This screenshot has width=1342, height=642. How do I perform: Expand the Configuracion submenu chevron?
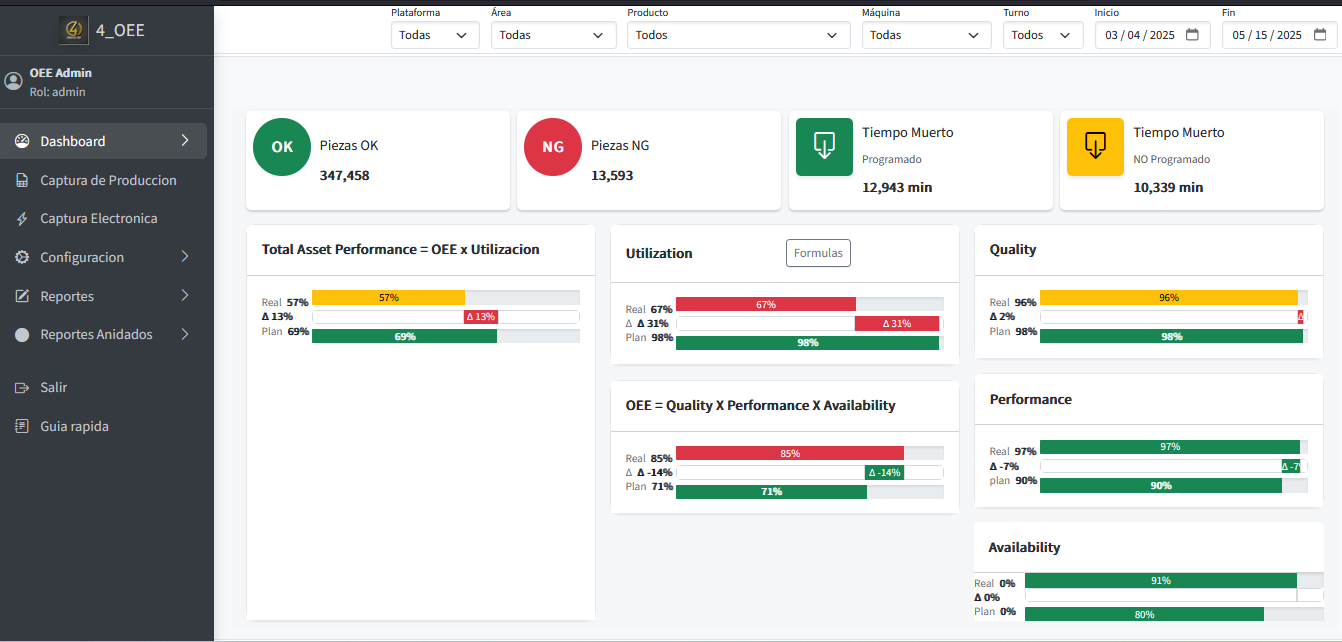(185, 257)
